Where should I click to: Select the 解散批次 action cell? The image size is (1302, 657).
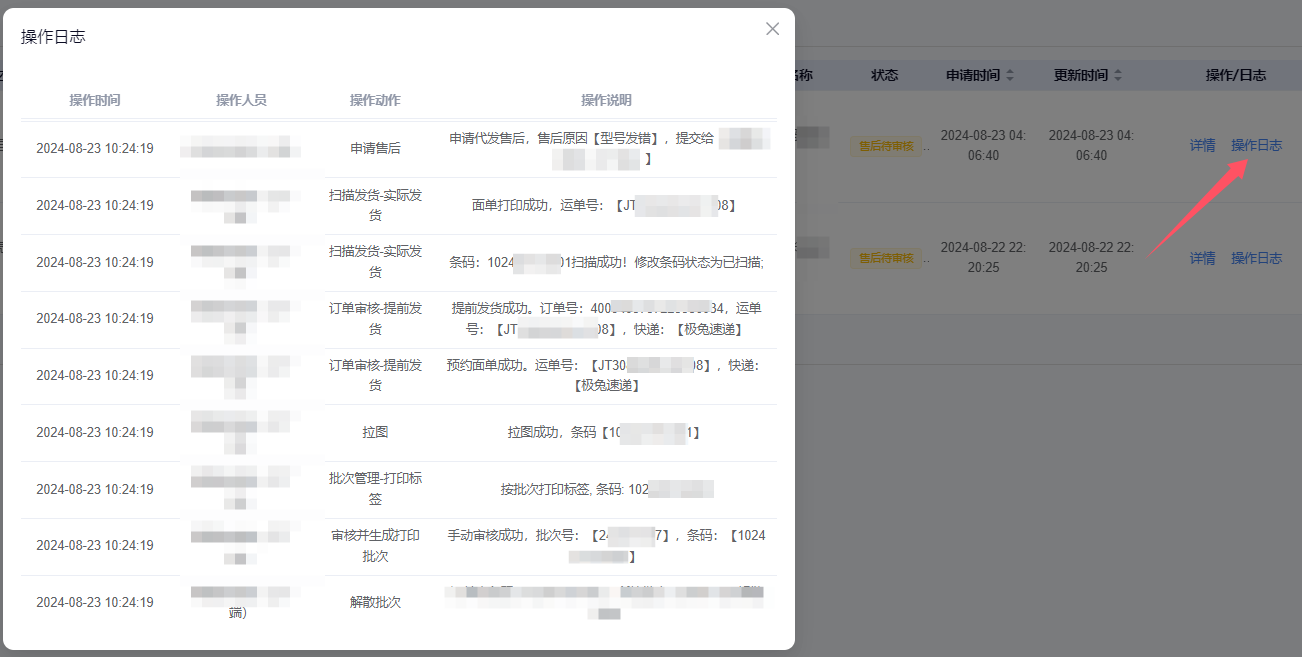[x=375, y=602]
